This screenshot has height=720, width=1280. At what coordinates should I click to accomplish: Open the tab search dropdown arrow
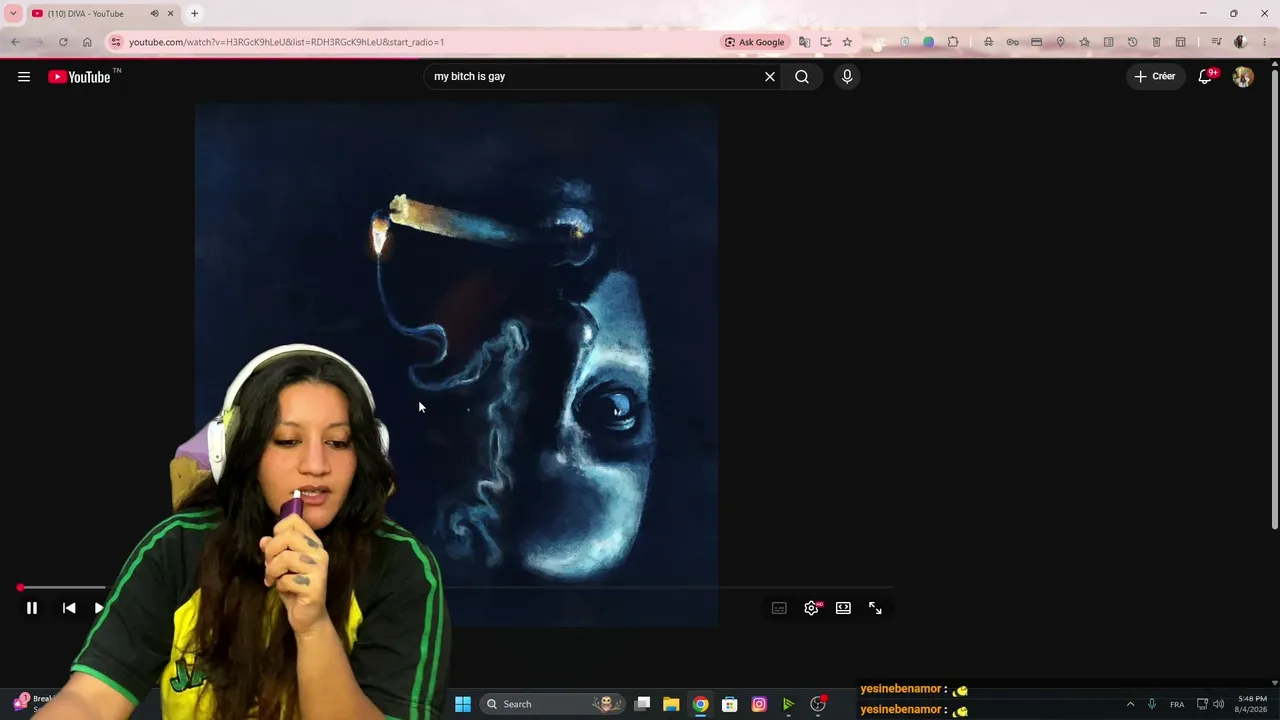tap(13, 14)
